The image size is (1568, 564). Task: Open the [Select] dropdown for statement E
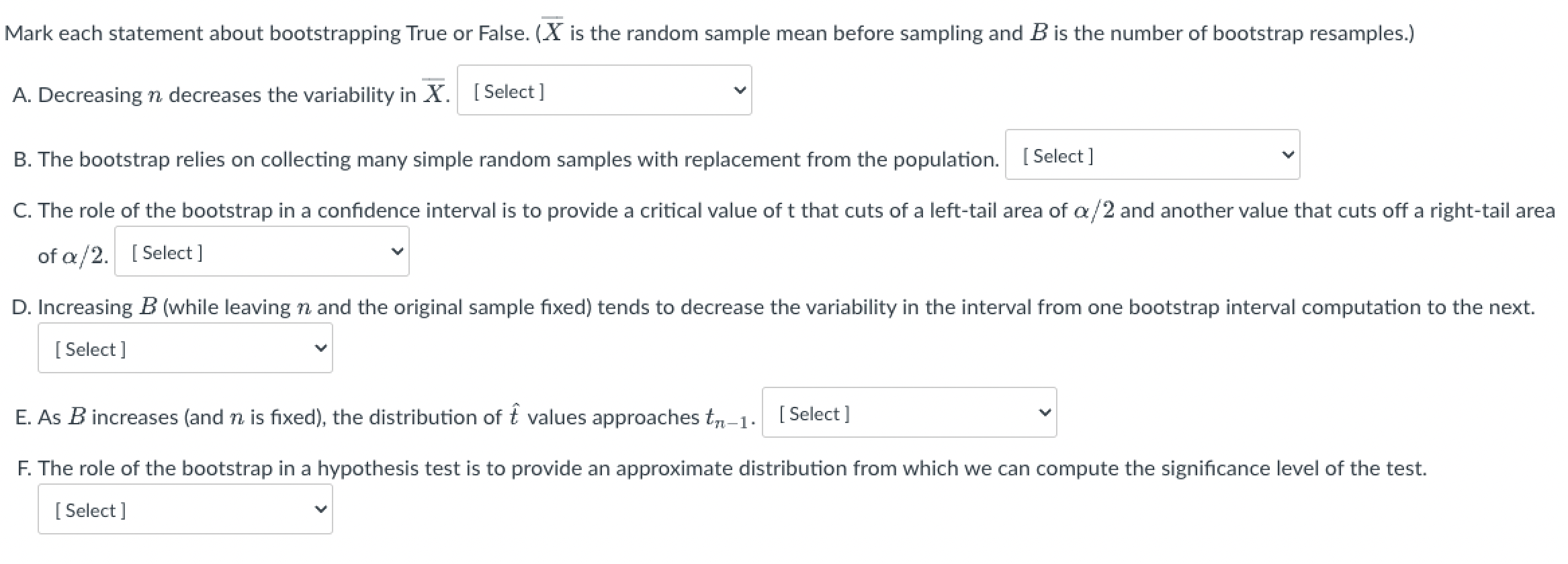point(909,413)
